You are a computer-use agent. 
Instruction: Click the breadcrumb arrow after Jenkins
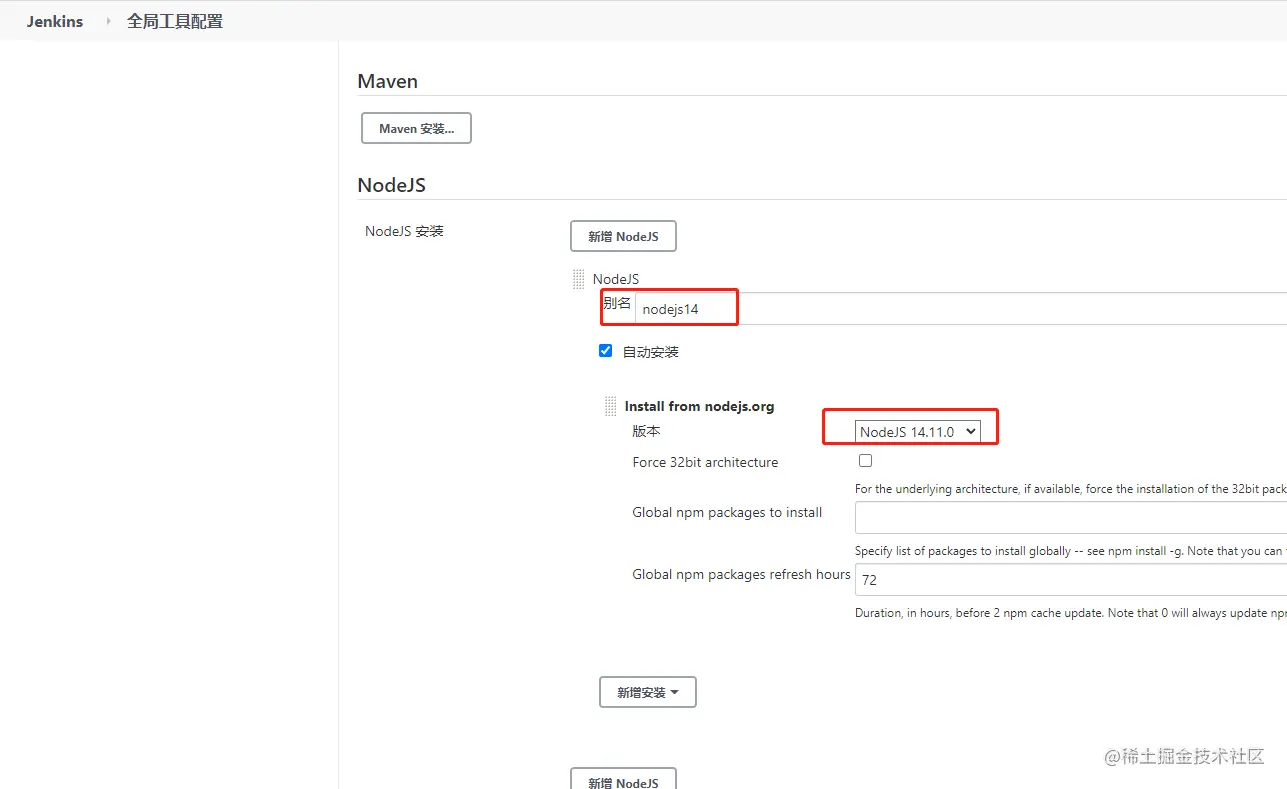click(x=108, y=21)
